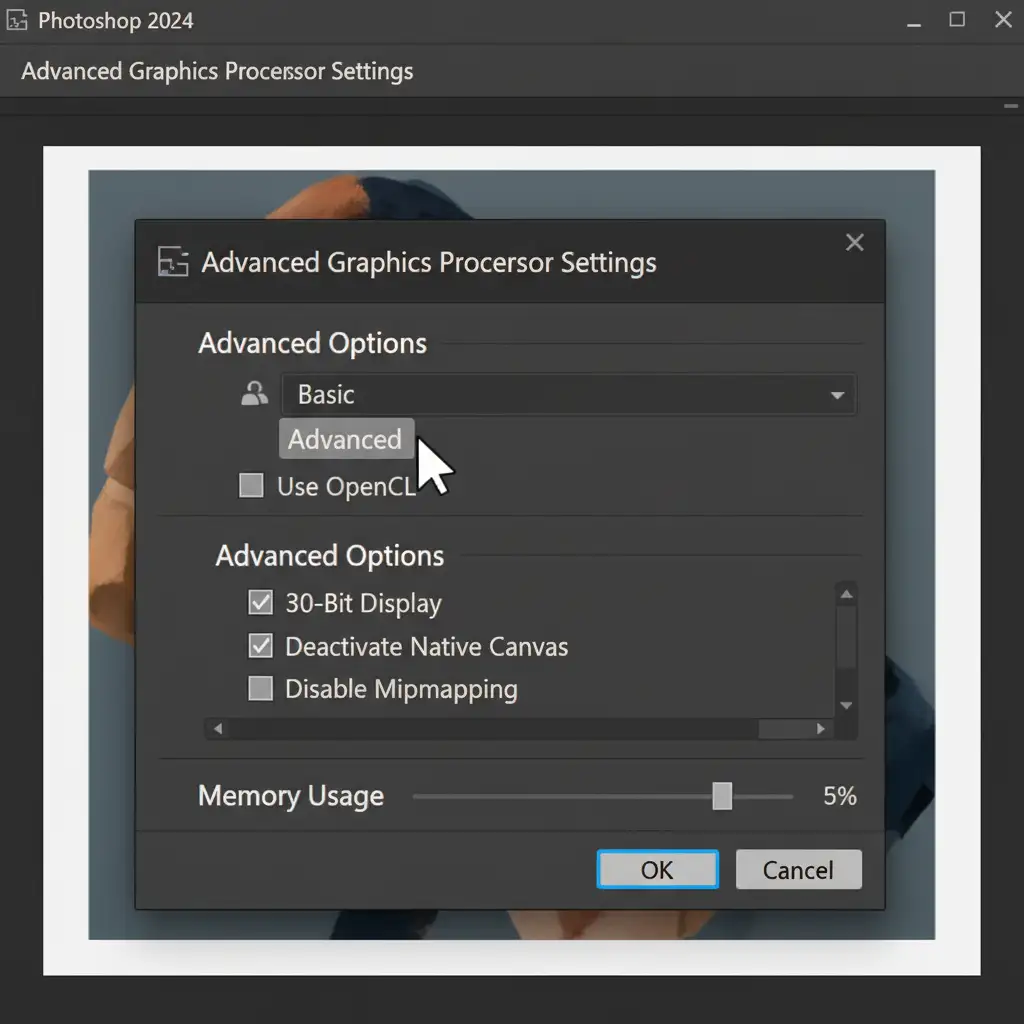
Task: Click the Photoshop app icon in title bar
Action: point(17,21)
